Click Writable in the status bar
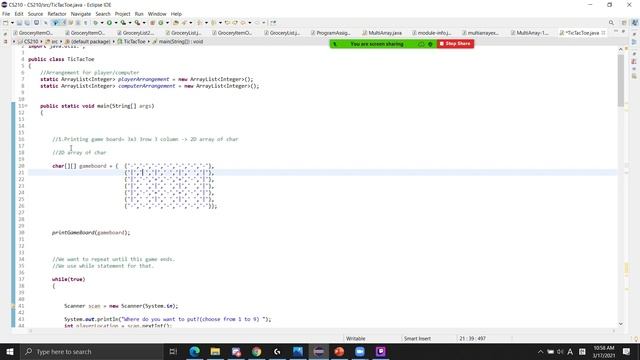This screenshot has height=360, width=640. click(x=356, y=338)
